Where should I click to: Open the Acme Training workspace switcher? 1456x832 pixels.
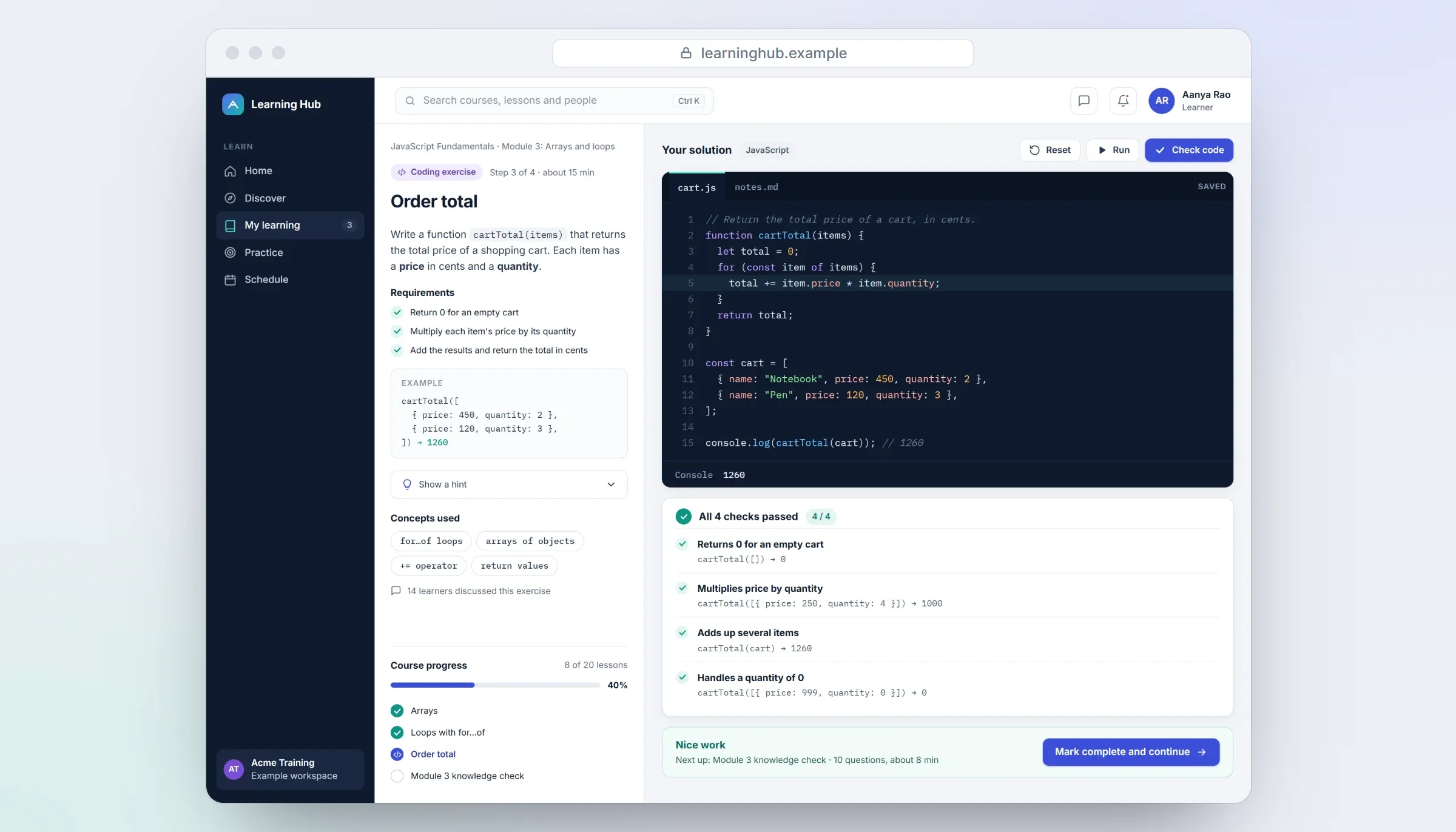click(x=290, y=770)
